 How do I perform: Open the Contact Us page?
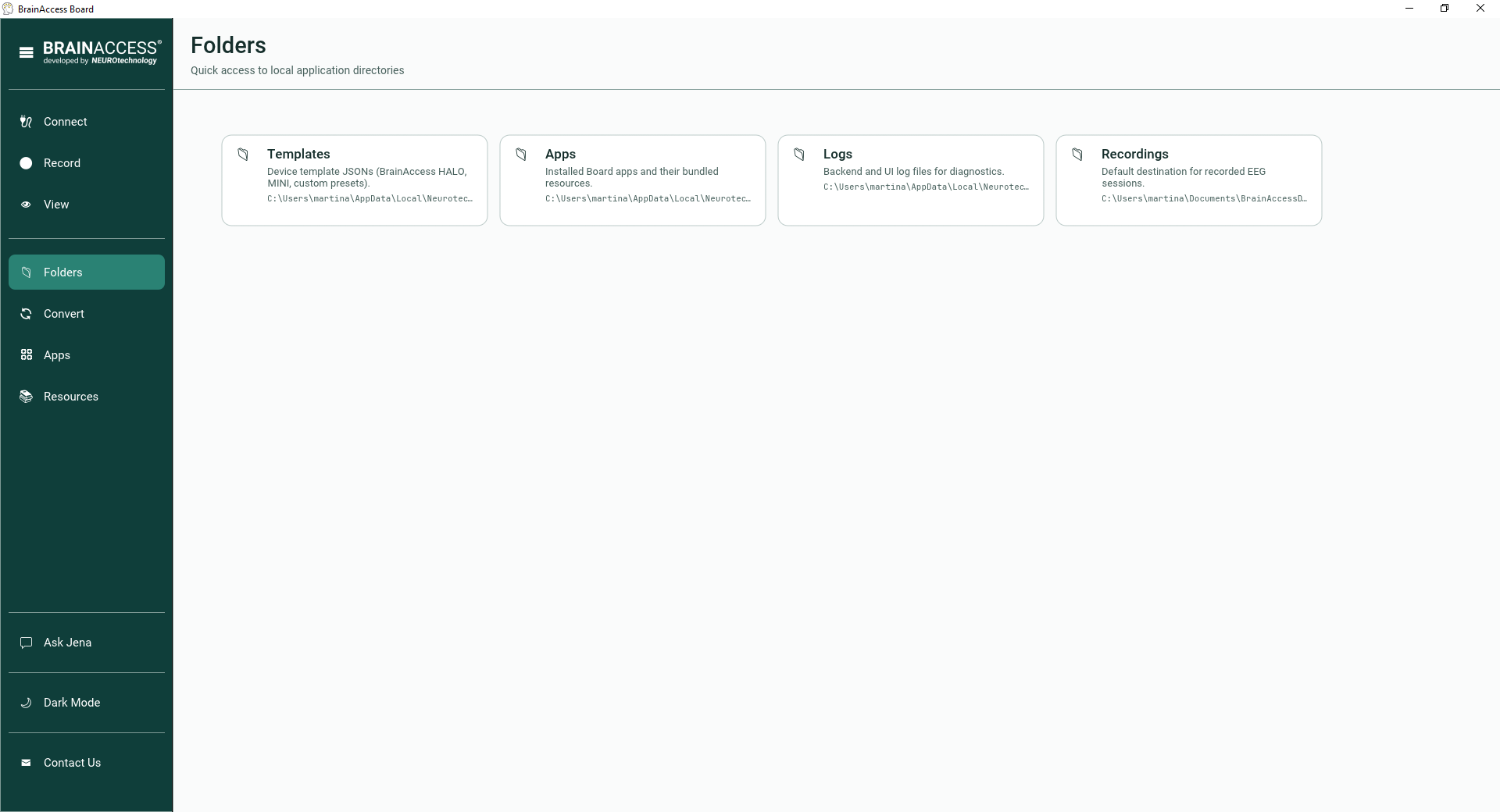[x=87, y=763]
